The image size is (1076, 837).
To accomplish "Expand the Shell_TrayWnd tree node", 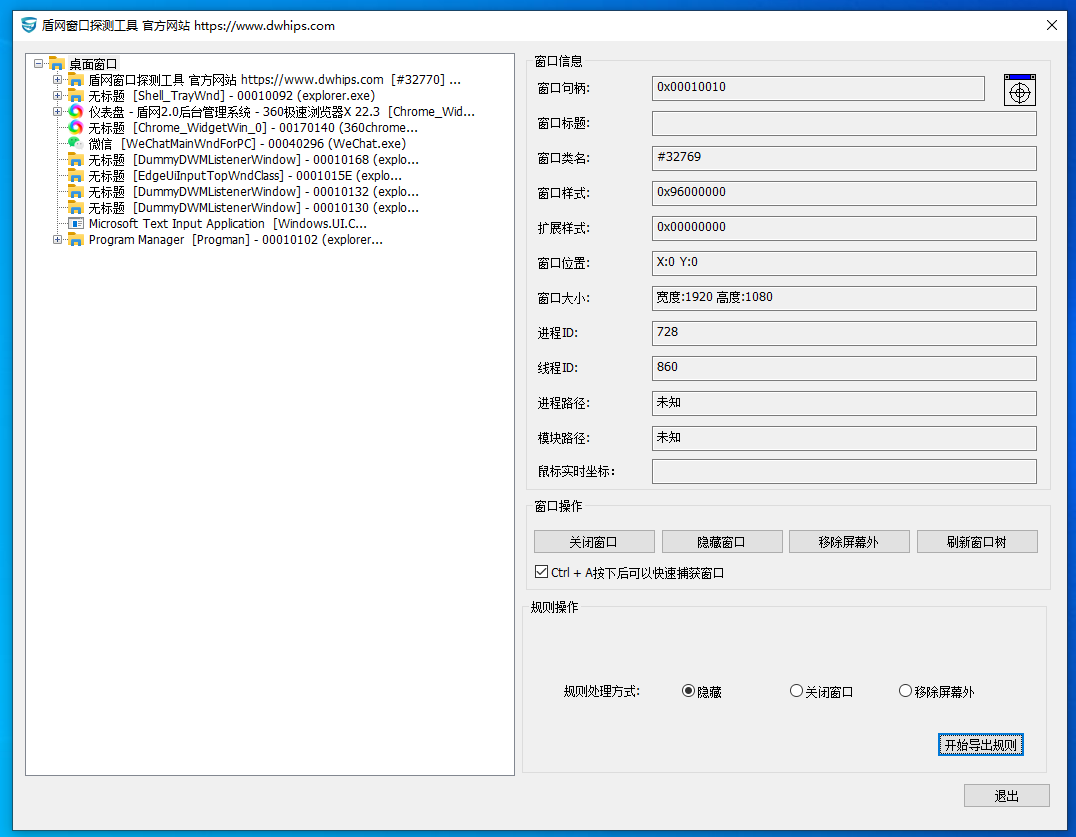I will coord(58,96).
